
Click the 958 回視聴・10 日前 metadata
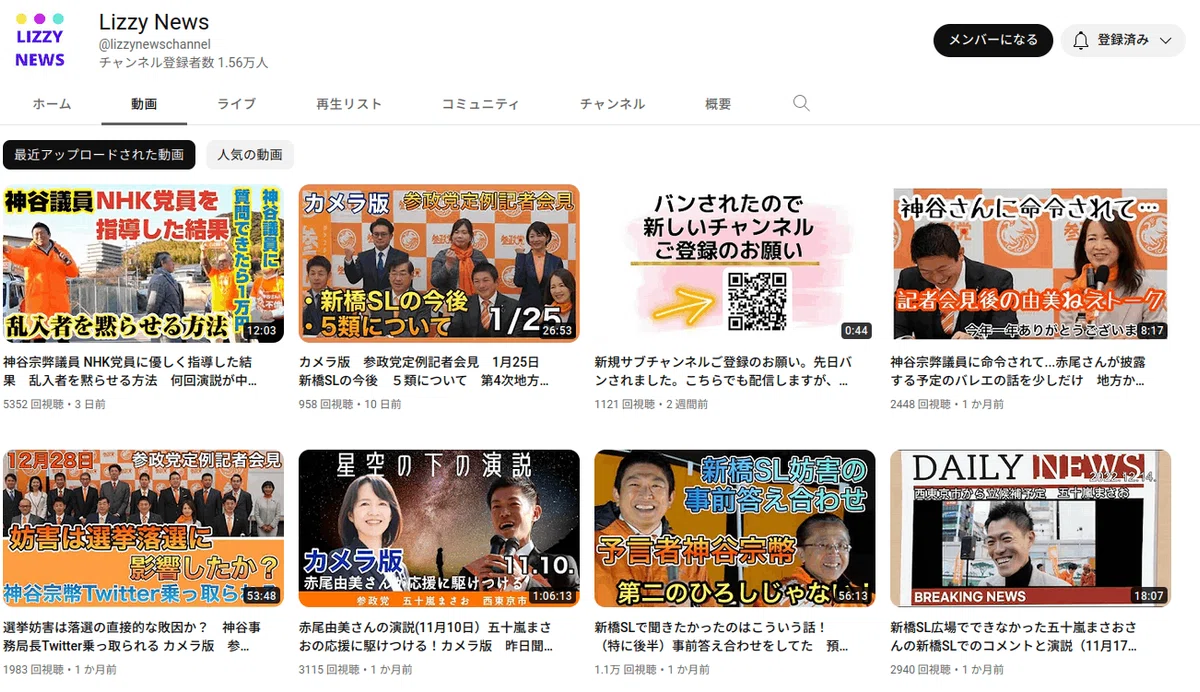(350, 404)
